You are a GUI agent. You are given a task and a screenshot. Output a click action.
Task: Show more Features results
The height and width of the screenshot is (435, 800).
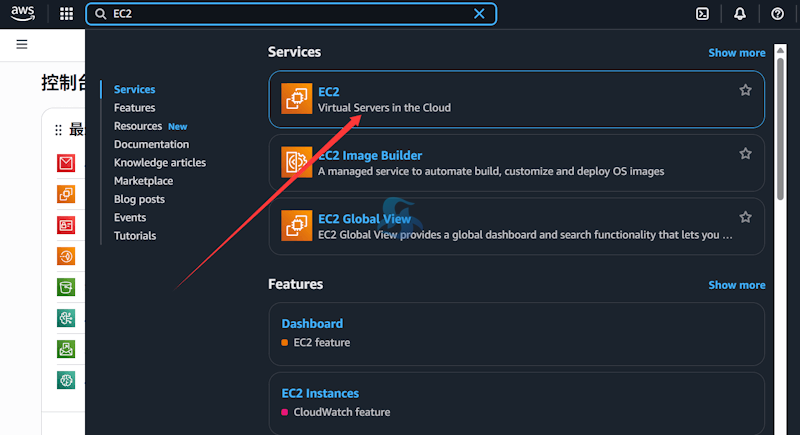click(x=736, y=285)
